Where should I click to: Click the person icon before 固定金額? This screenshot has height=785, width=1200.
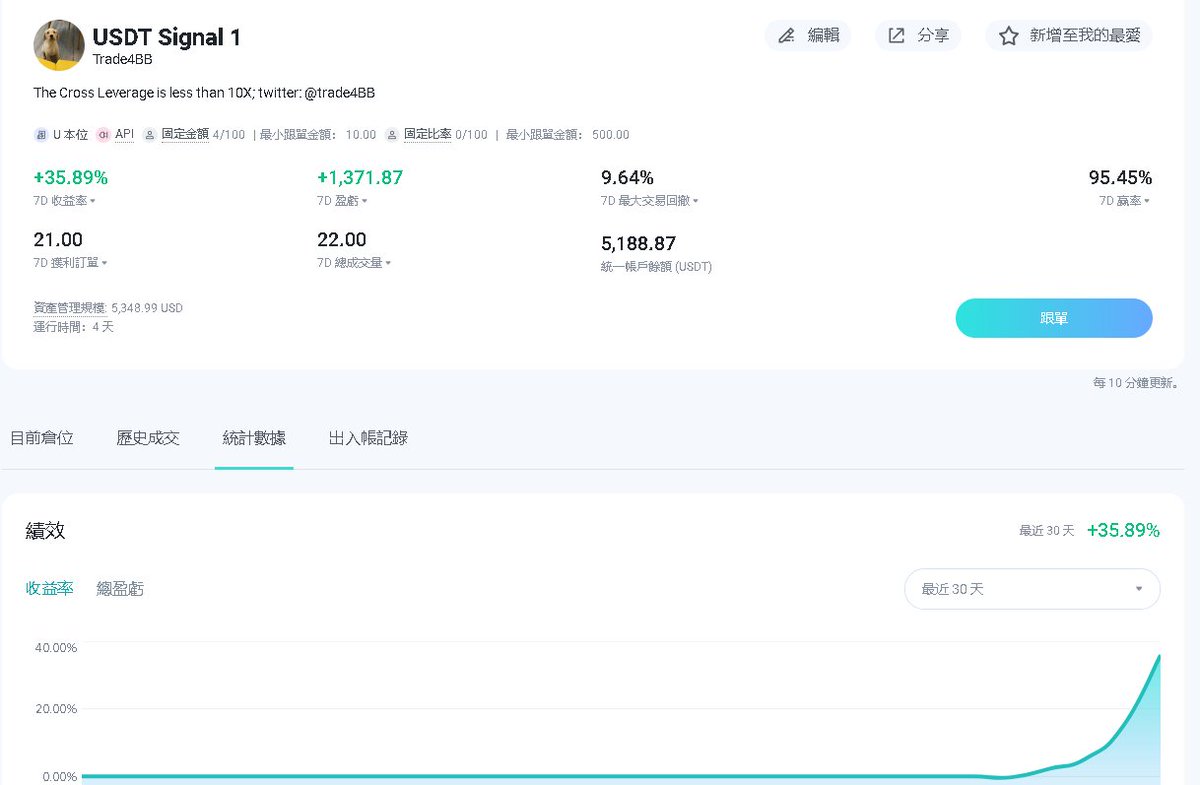(x=150, y=134)
